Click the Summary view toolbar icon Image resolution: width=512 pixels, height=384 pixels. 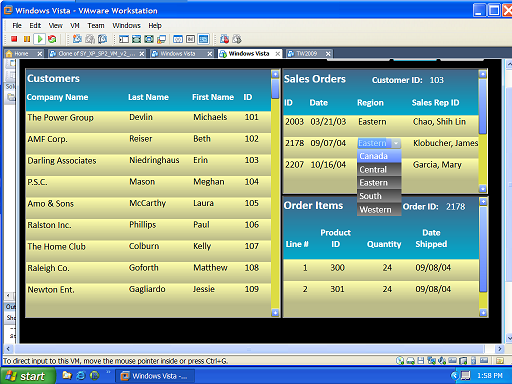pos(178,39)
